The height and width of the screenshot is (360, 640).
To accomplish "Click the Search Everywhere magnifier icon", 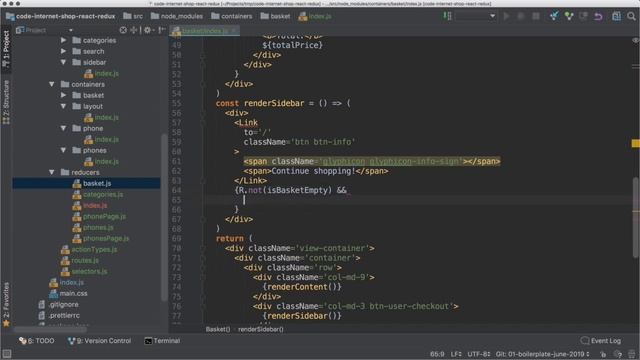I will click(631, 16).
